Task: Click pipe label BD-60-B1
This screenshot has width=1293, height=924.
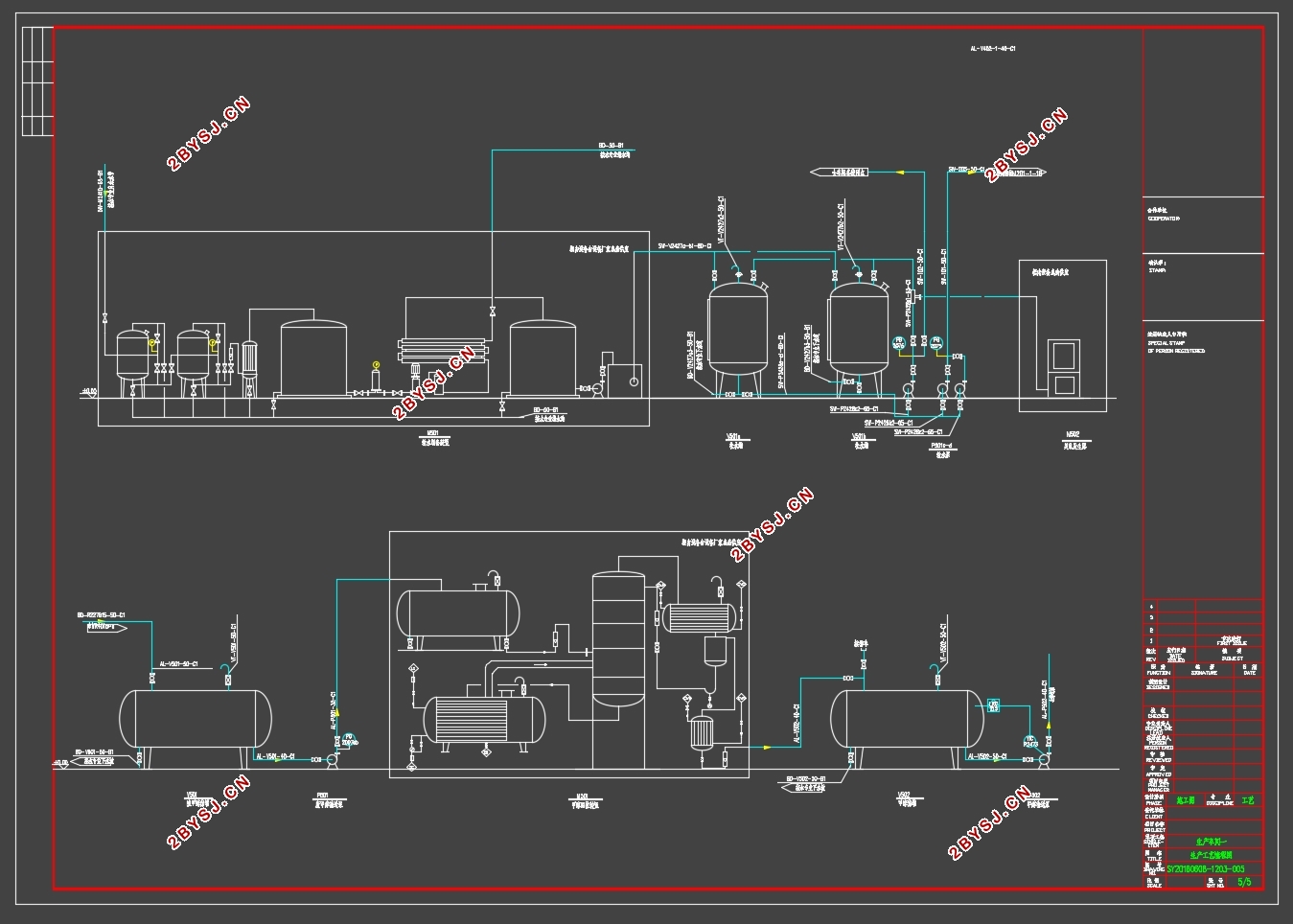Action: (x=547, y=411)
